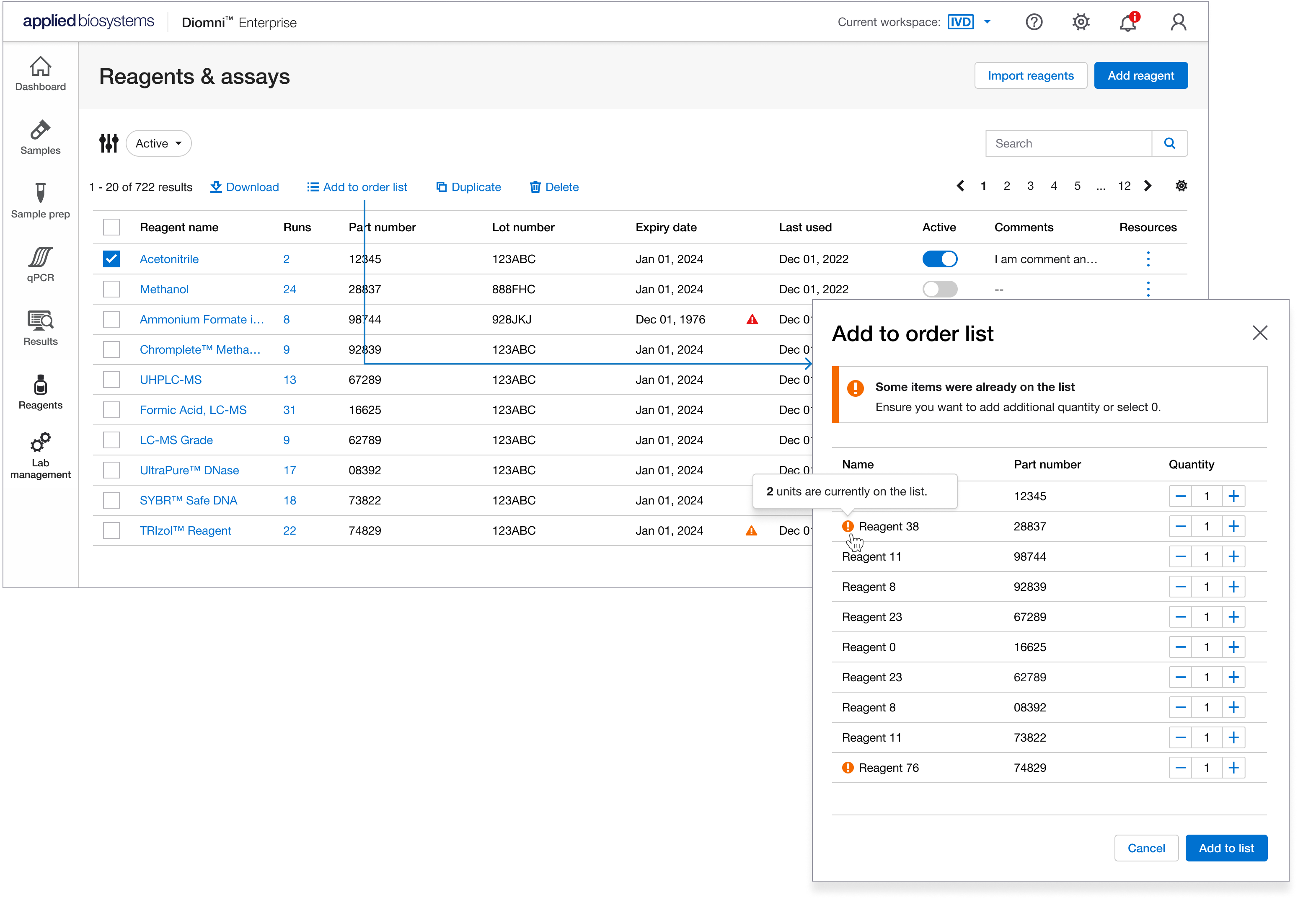1316x900 pixels.
Task: Click Duplicate in table toolbar
Action: pos(468,187)
